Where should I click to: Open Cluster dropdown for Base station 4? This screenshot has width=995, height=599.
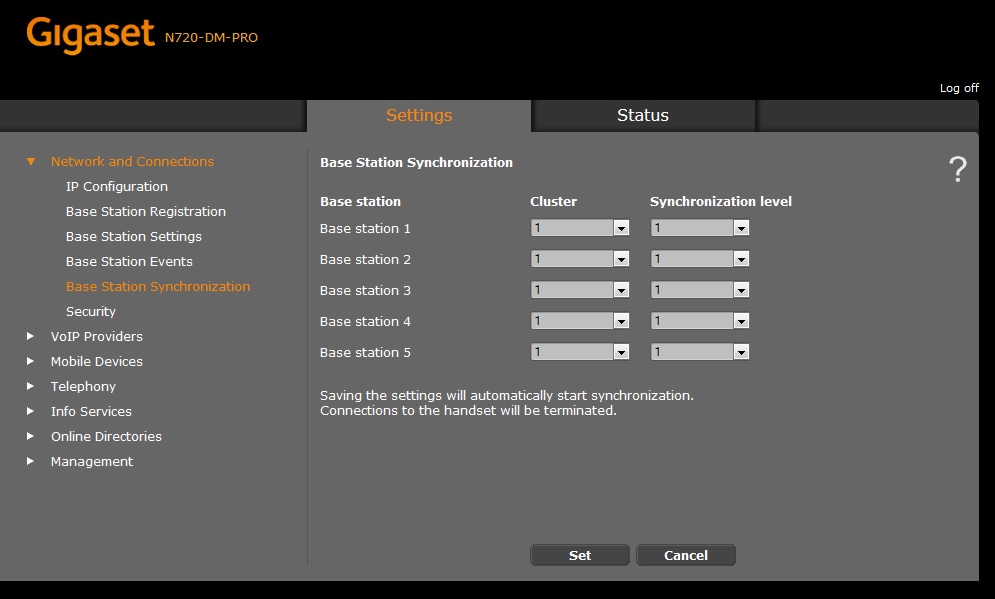pyautogui.click(x=579, y=321)
